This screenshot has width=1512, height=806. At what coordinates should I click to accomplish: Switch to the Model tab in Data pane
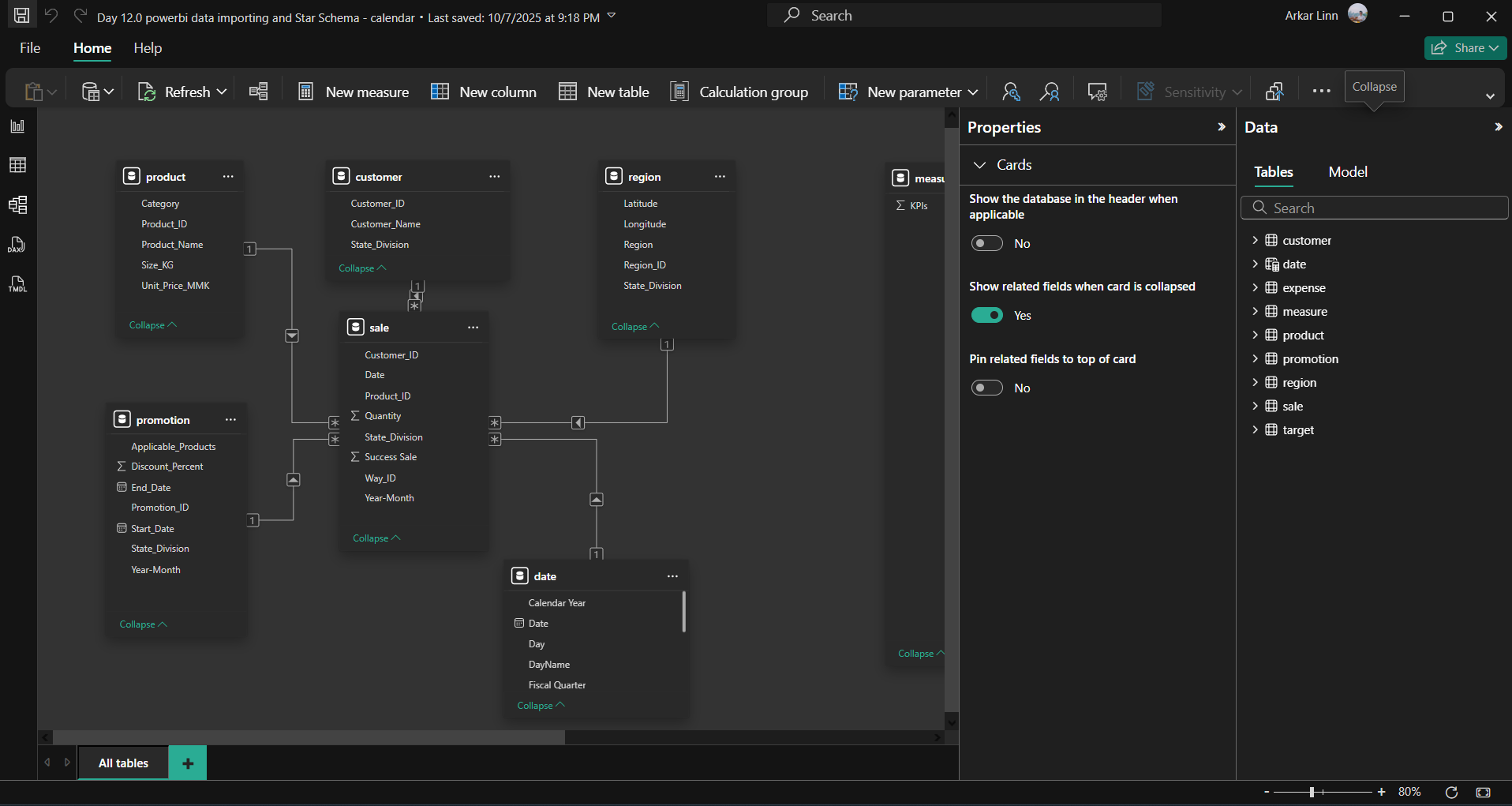point(1347,172)
